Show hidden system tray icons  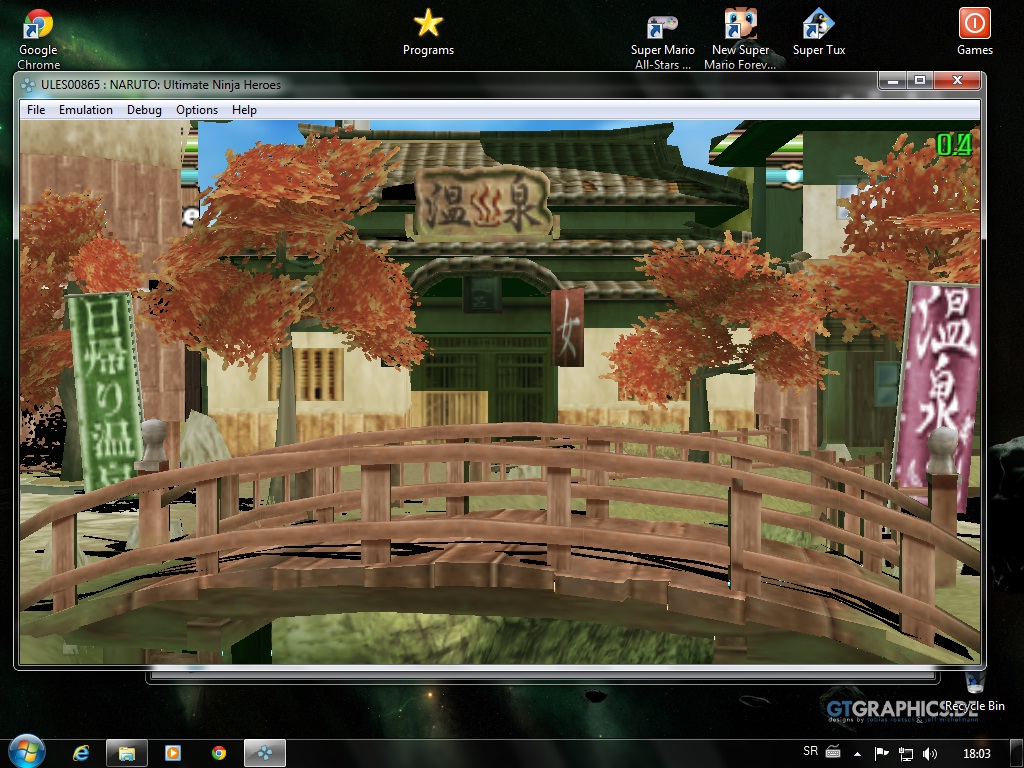click(857, 753)
